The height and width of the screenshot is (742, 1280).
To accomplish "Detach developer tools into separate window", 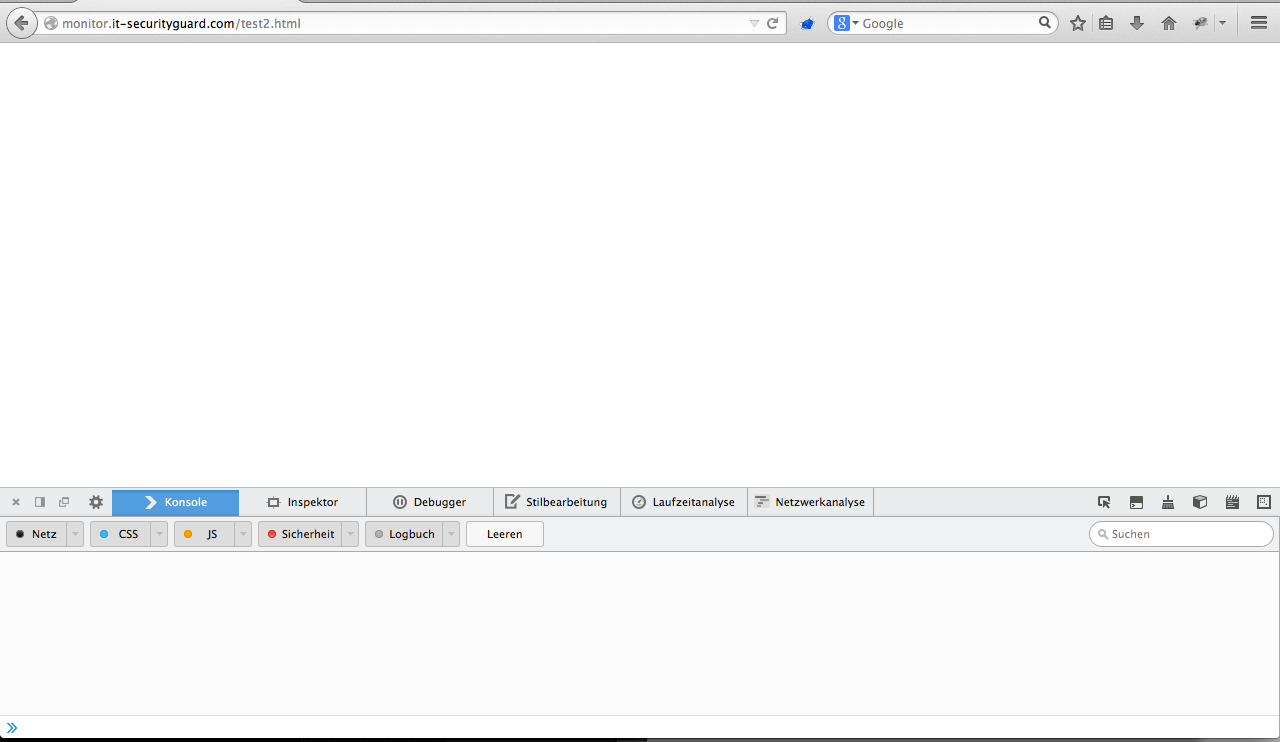I will tap(64, 502).
